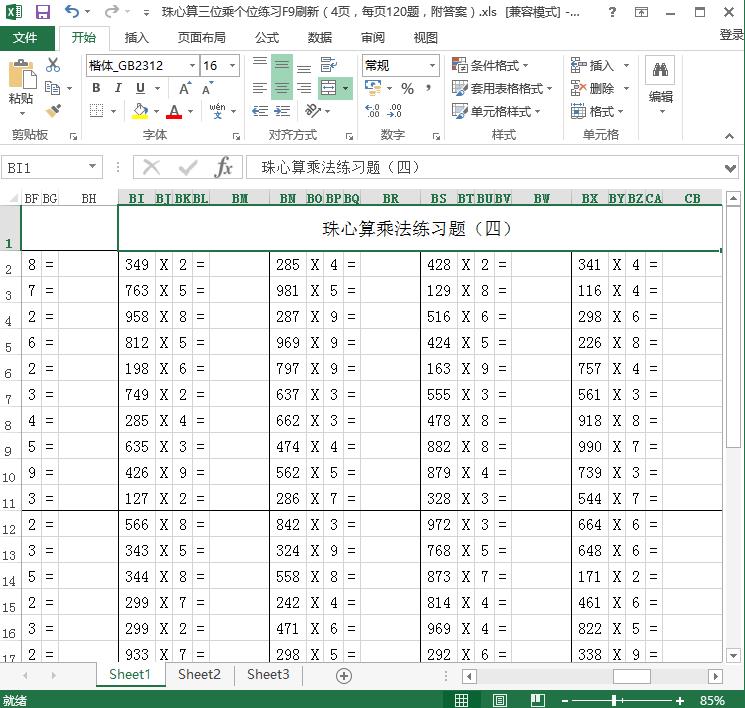This screenshot has width=745, height=708.
Task: Click the Cut scissors icon
Action: [x=53, y=65]
